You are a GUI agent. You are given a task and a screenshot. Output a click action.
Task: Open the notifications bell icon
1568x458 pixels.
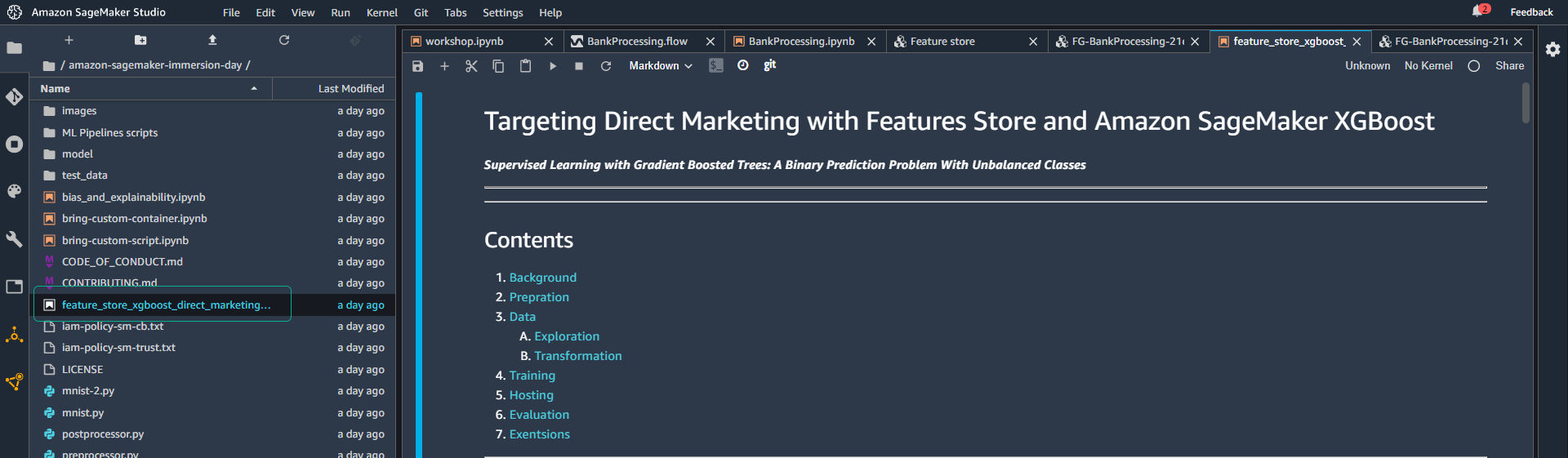[1479, 11]
